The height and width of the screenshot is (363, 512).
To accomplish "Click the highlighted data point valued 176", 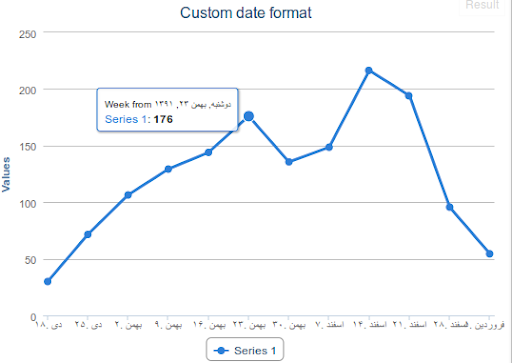I will 249,116.
